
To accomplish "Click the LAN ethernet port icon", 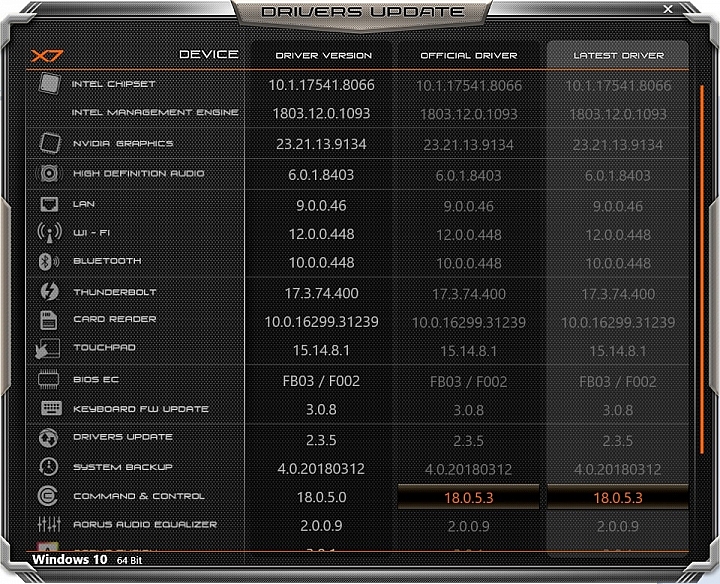I will [49, 204].
